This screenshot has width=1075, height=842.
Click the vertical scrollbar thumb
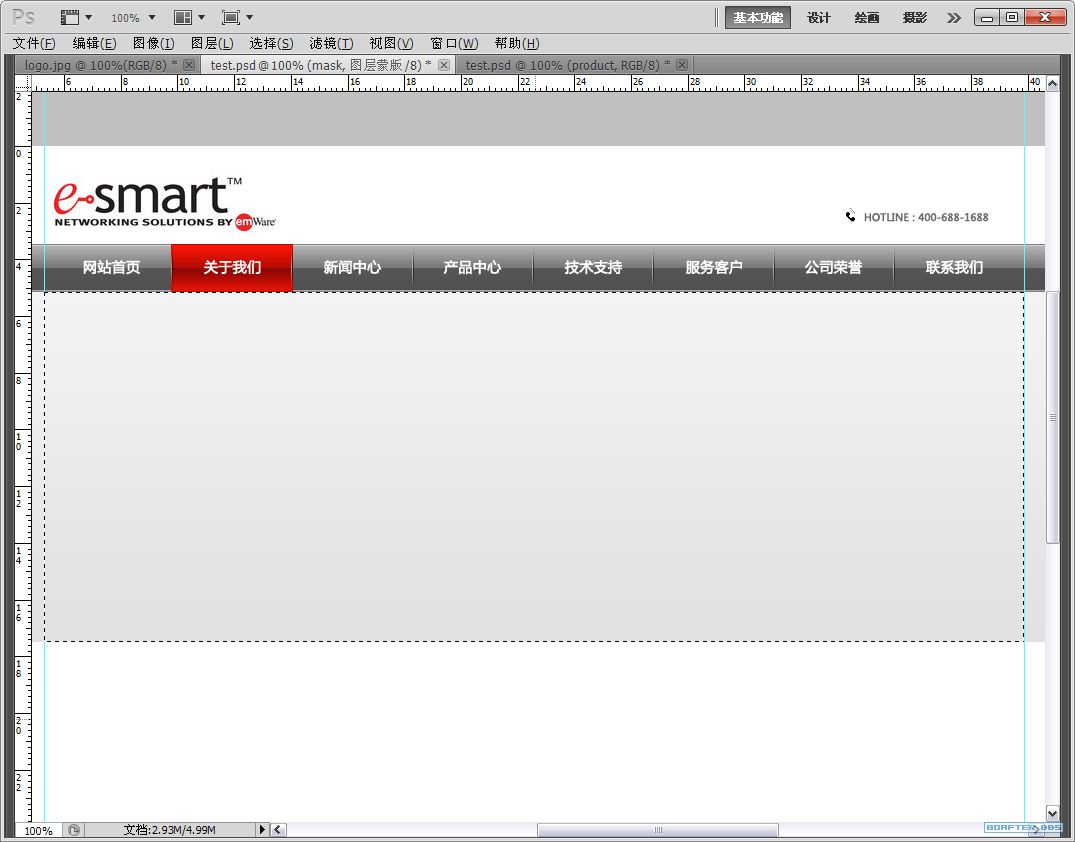1052,417
